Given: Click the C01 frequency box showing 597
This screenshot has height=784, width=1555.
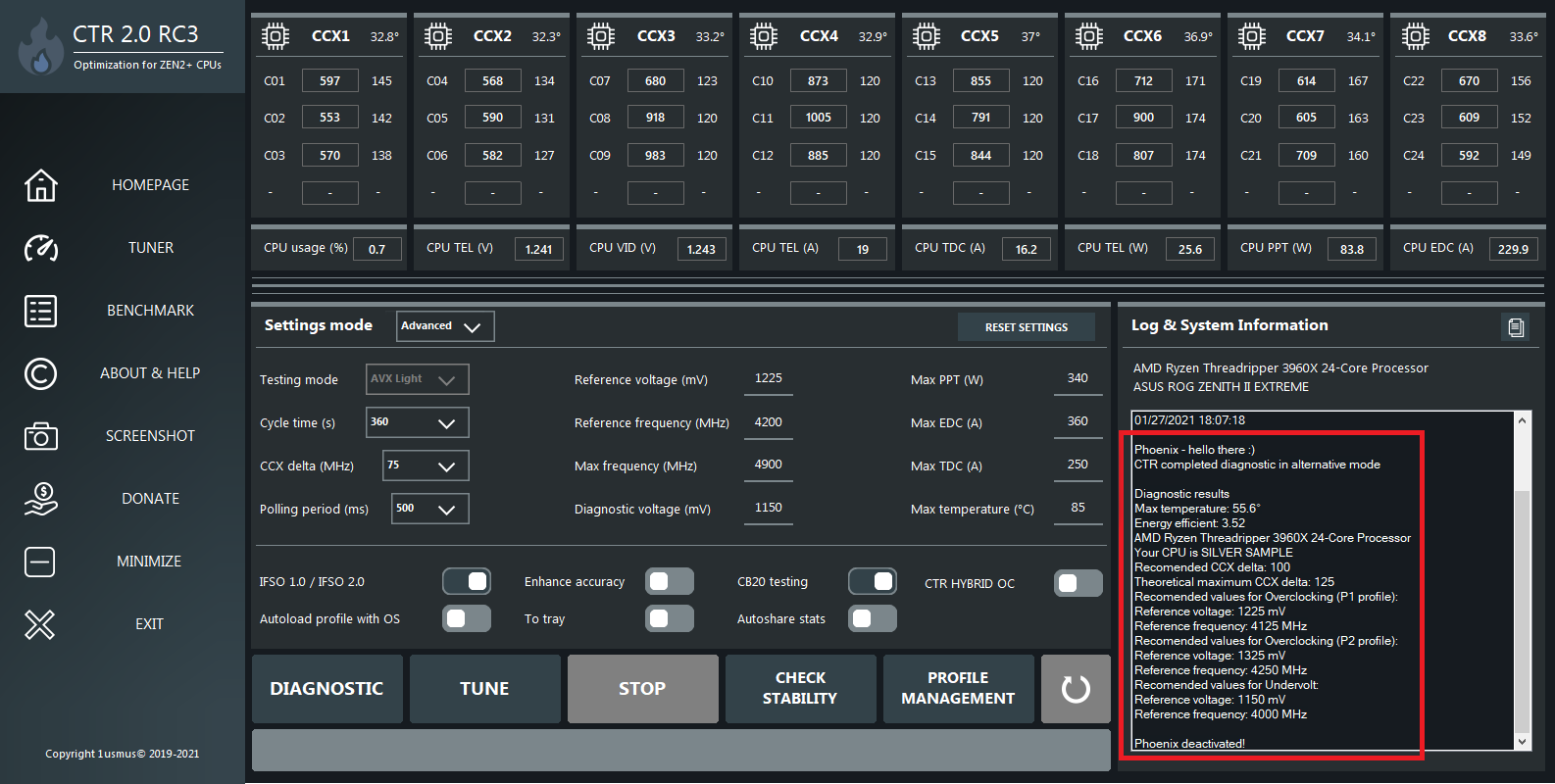Looking at the screenshot, I should pyautogui.click(x=329, y=80).
